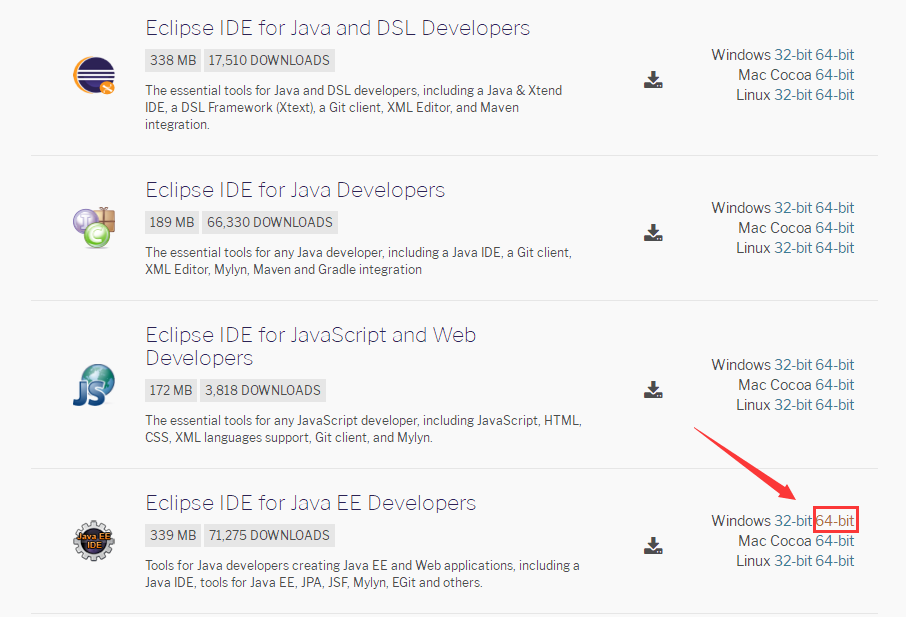Select Windows 32-bit for Java Developers

pyautogui.click(x=793, y=208)
